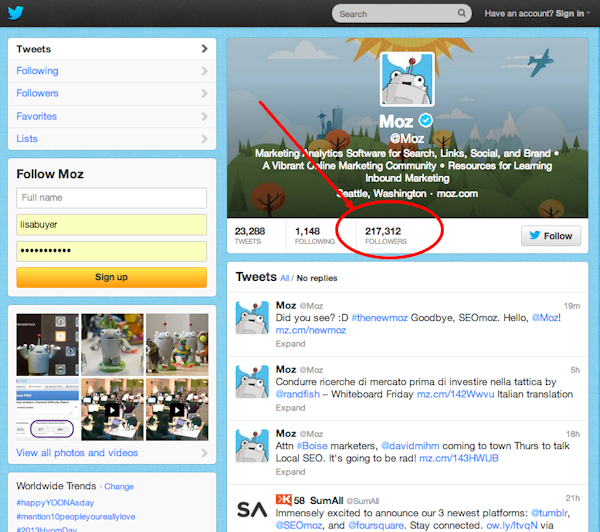Click the search magnifier icon
The width and height of the screenshot is (600, 532).
point(462,13)
